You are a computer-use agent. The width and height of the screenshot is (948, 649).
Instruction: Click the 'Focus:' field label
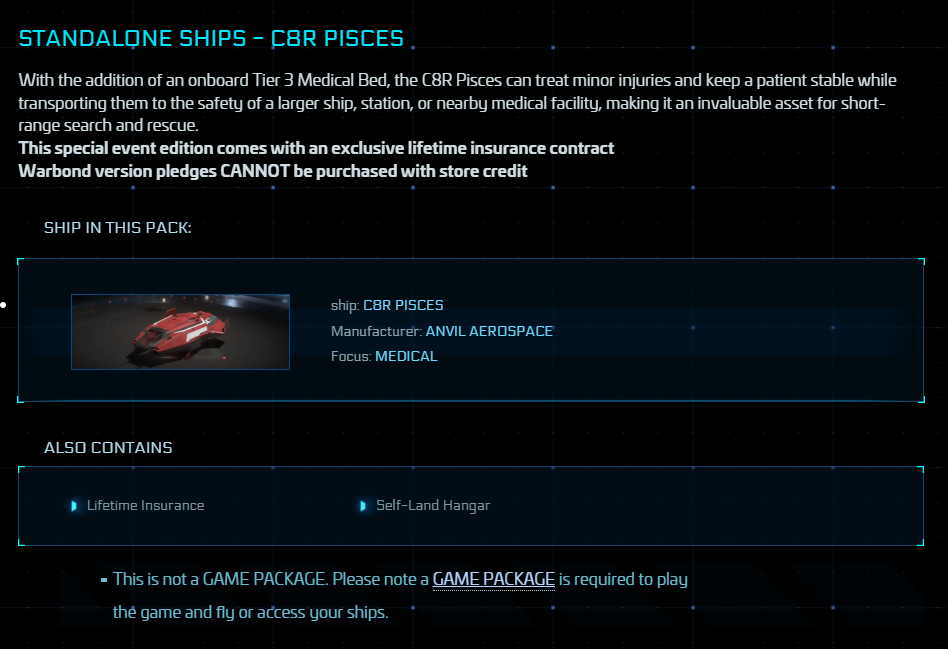(x=351, y=356)
